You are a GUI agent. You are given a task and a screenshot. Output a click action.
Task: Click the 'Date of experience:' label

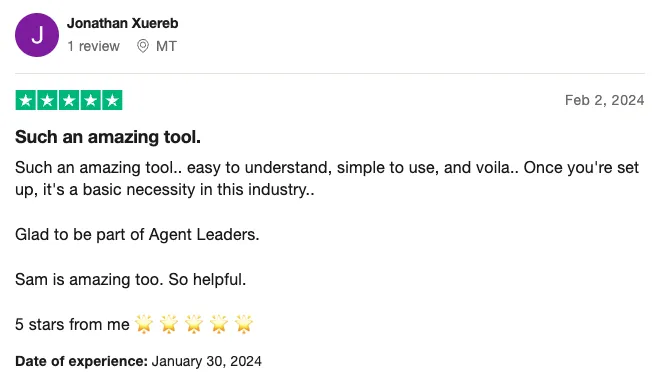point(82,361)
